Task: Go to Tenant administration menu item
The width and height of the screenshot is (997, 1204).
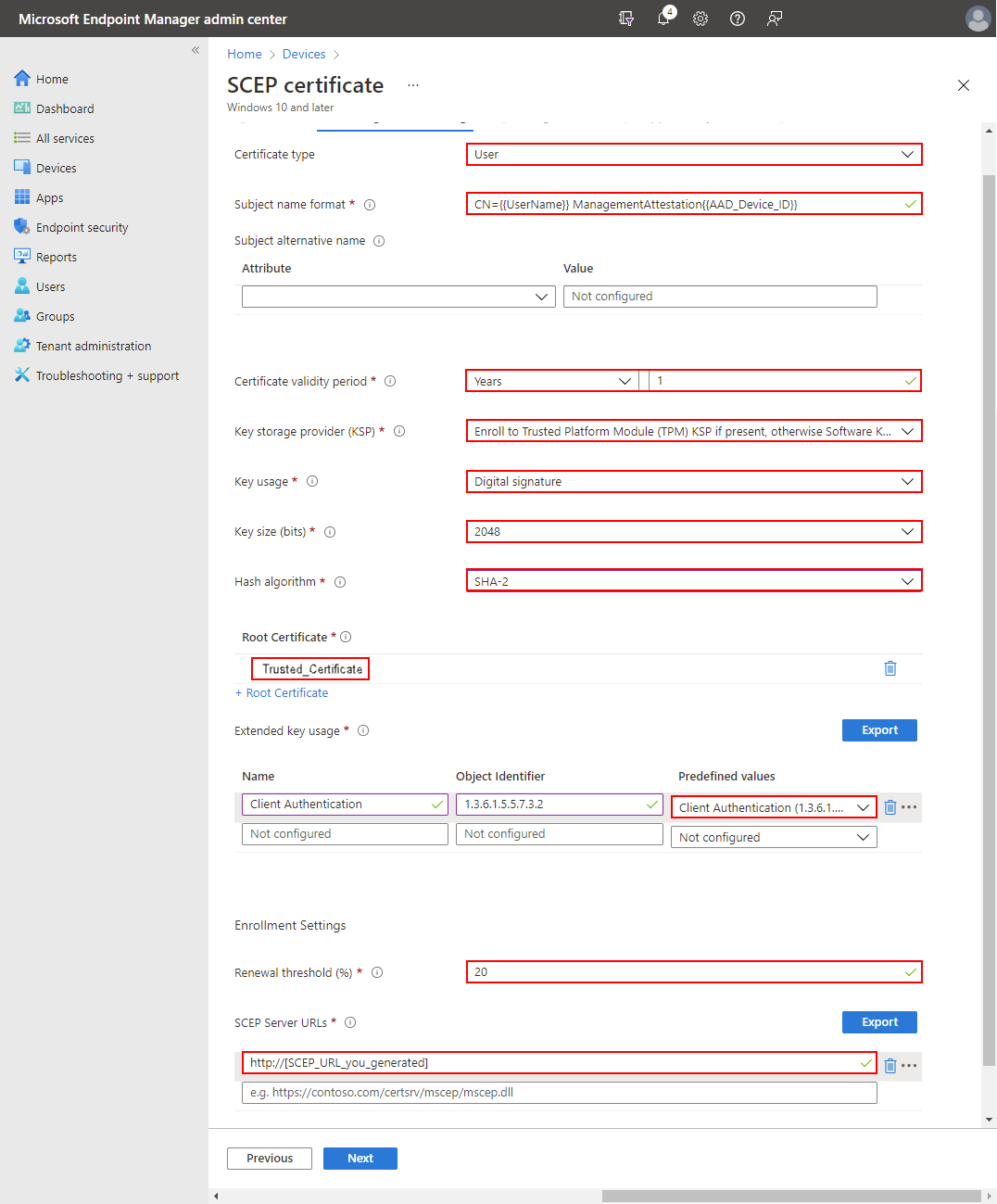Action: tap(93, 347)
